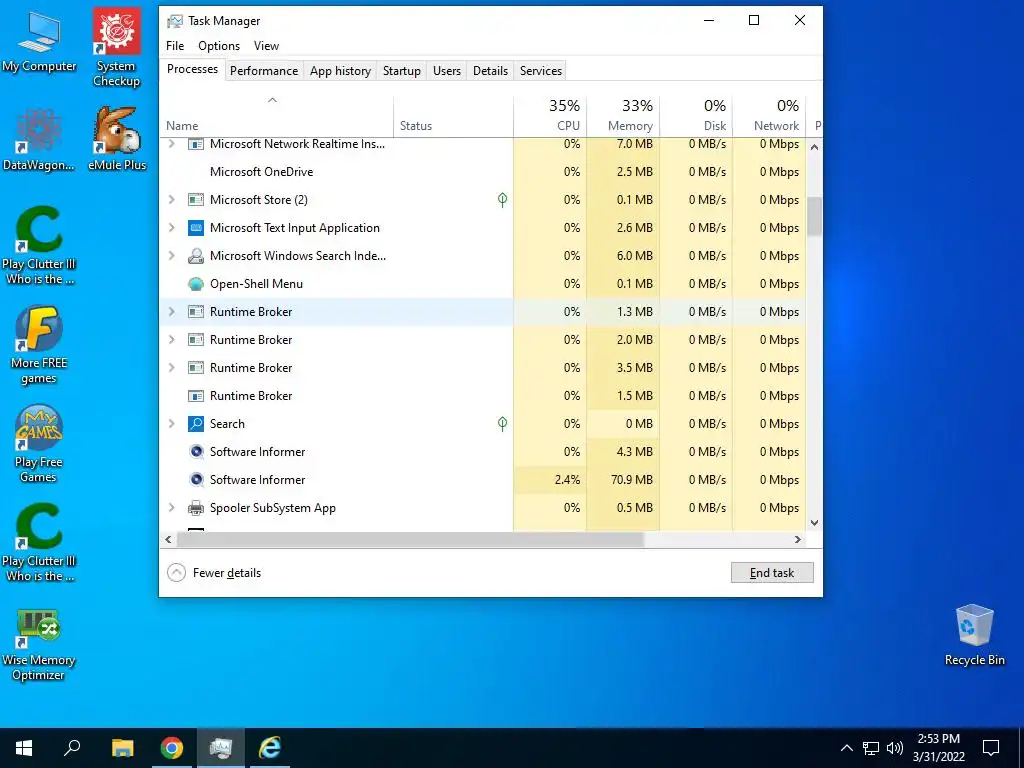
Task: Open File Explorer from the taskbar
Action: 122,748
